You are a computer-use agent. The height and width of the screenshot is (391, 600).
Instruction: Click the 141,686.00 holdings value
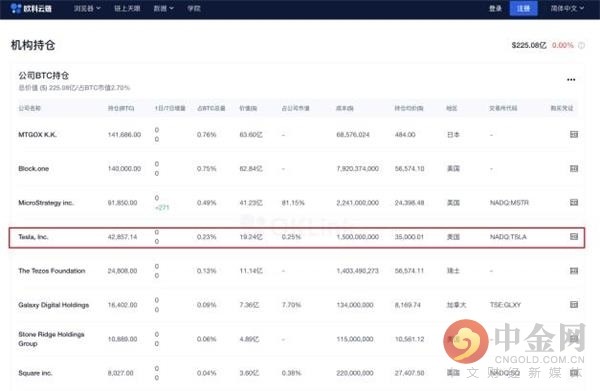point(124,135)
